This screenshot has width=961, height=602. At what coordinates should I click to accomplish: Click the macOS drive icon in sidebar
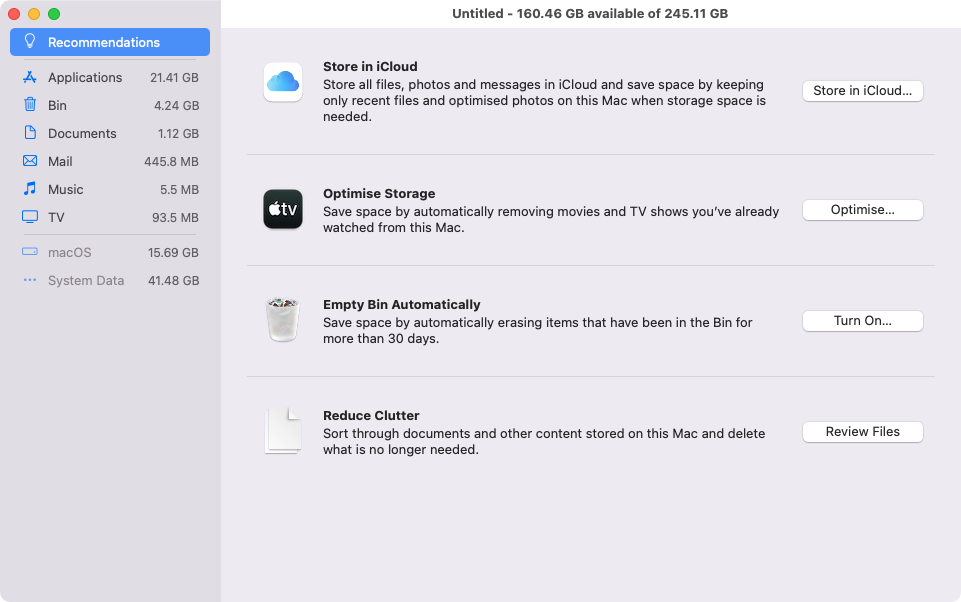29,251
